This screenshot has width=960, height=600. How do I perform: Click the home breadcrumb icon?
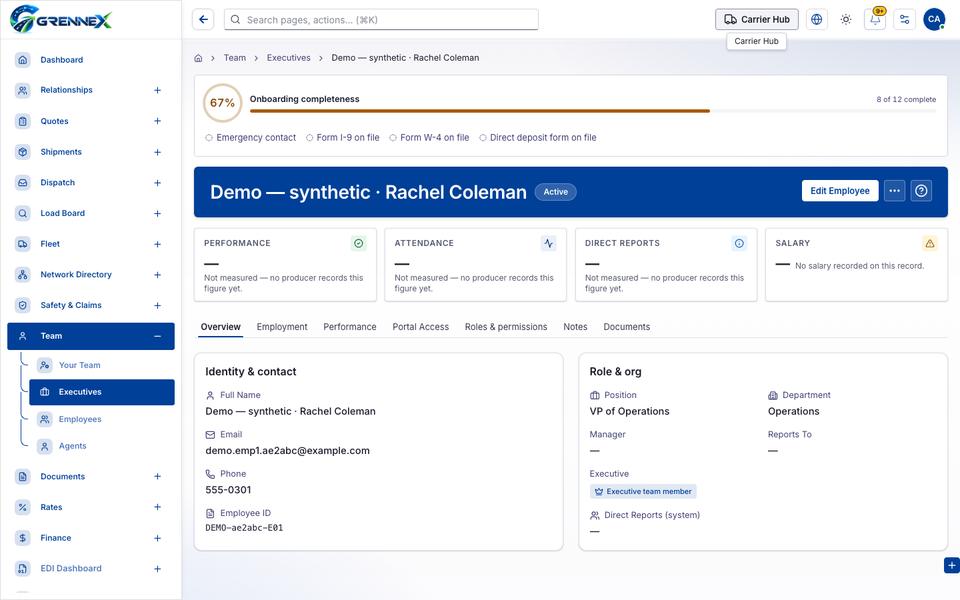click(198, 58)
